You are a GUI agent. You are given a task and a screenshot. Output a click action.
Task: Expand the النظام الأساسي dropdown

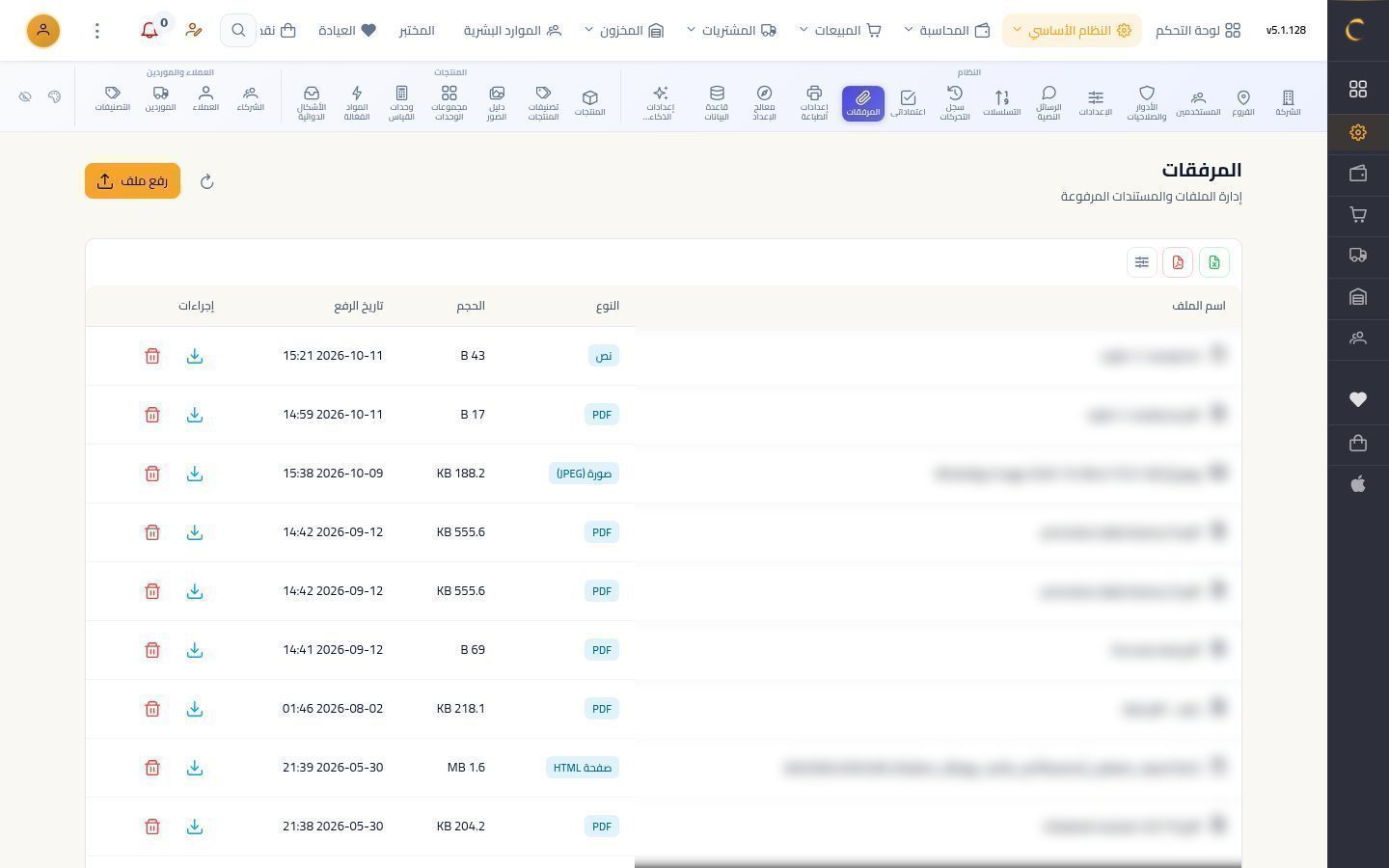coord(1072,30)
